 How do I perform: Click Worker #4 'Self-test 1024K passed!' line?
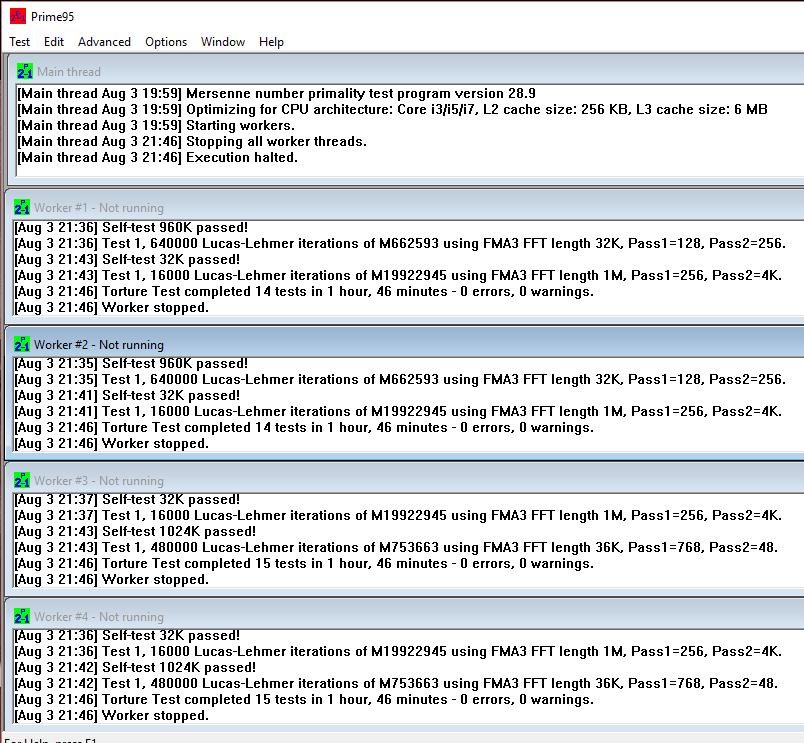[x=135, y=667]
